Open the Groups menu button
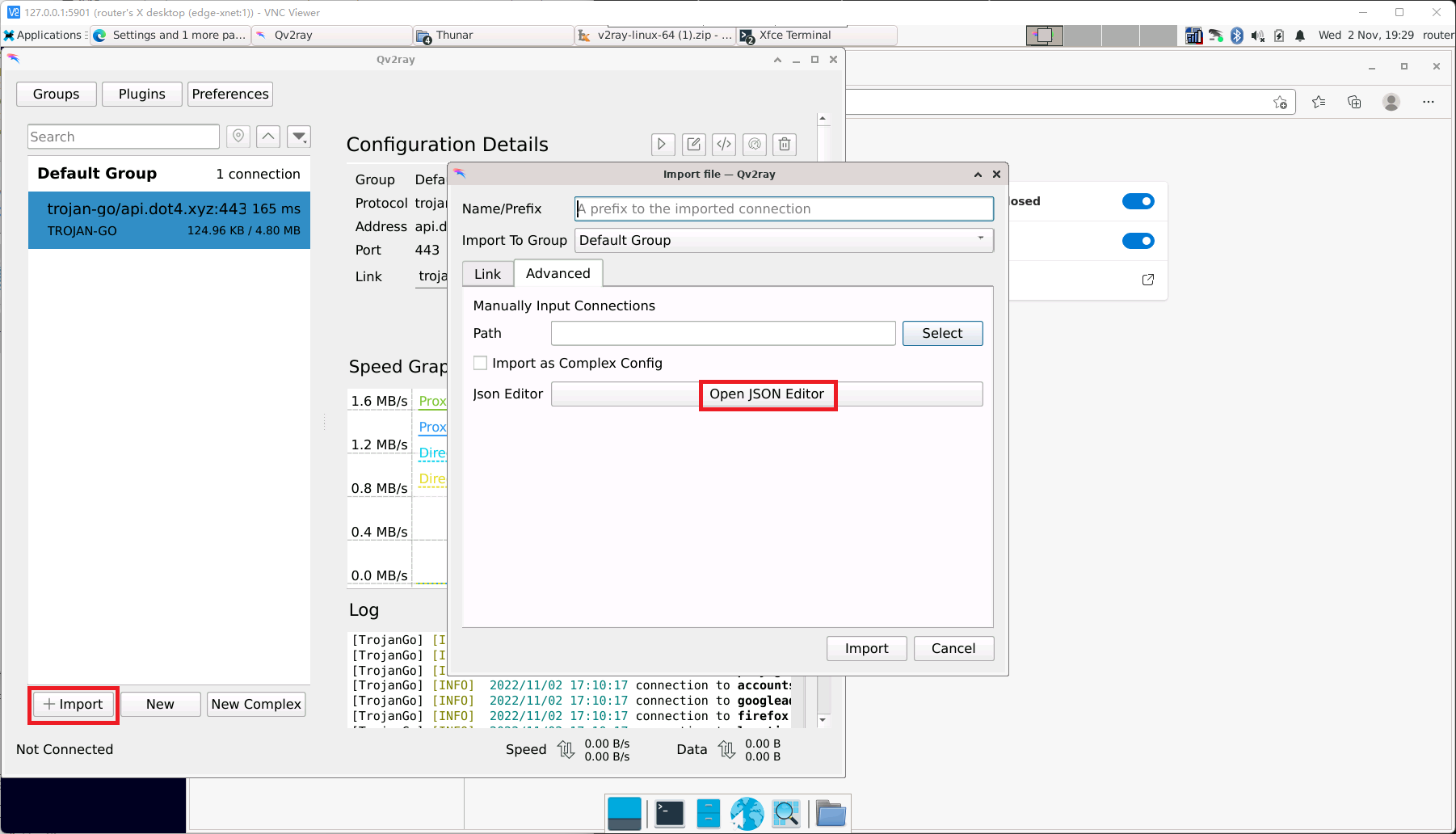Image resolution: width=1456 pixels, height=834 pixels. click(57, 94)
